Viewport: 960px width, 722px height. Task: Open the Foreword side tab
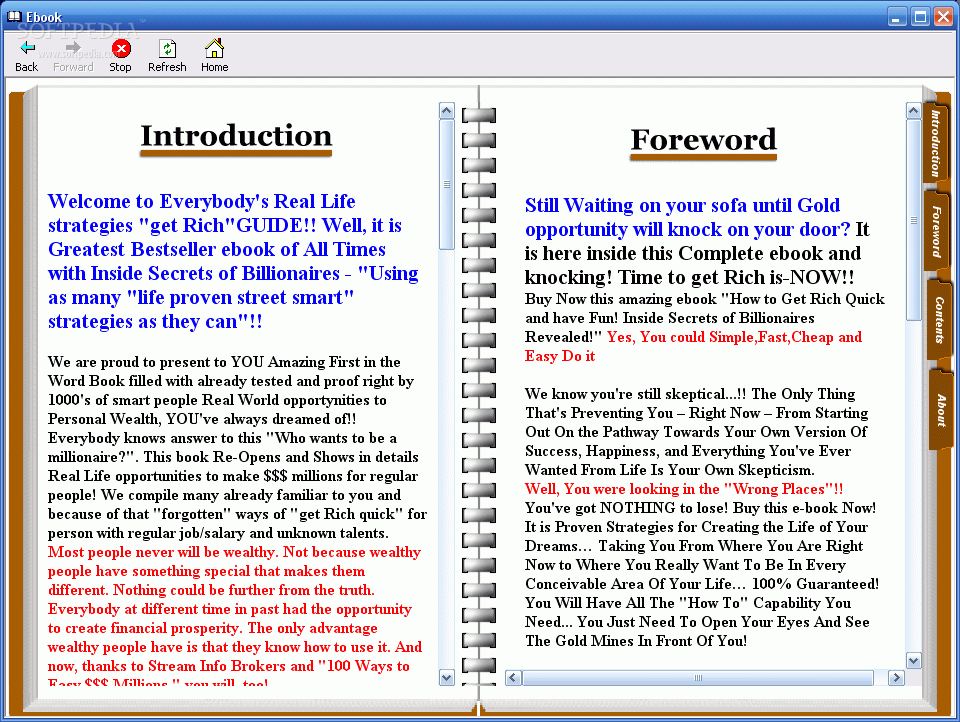pos(936,231)
